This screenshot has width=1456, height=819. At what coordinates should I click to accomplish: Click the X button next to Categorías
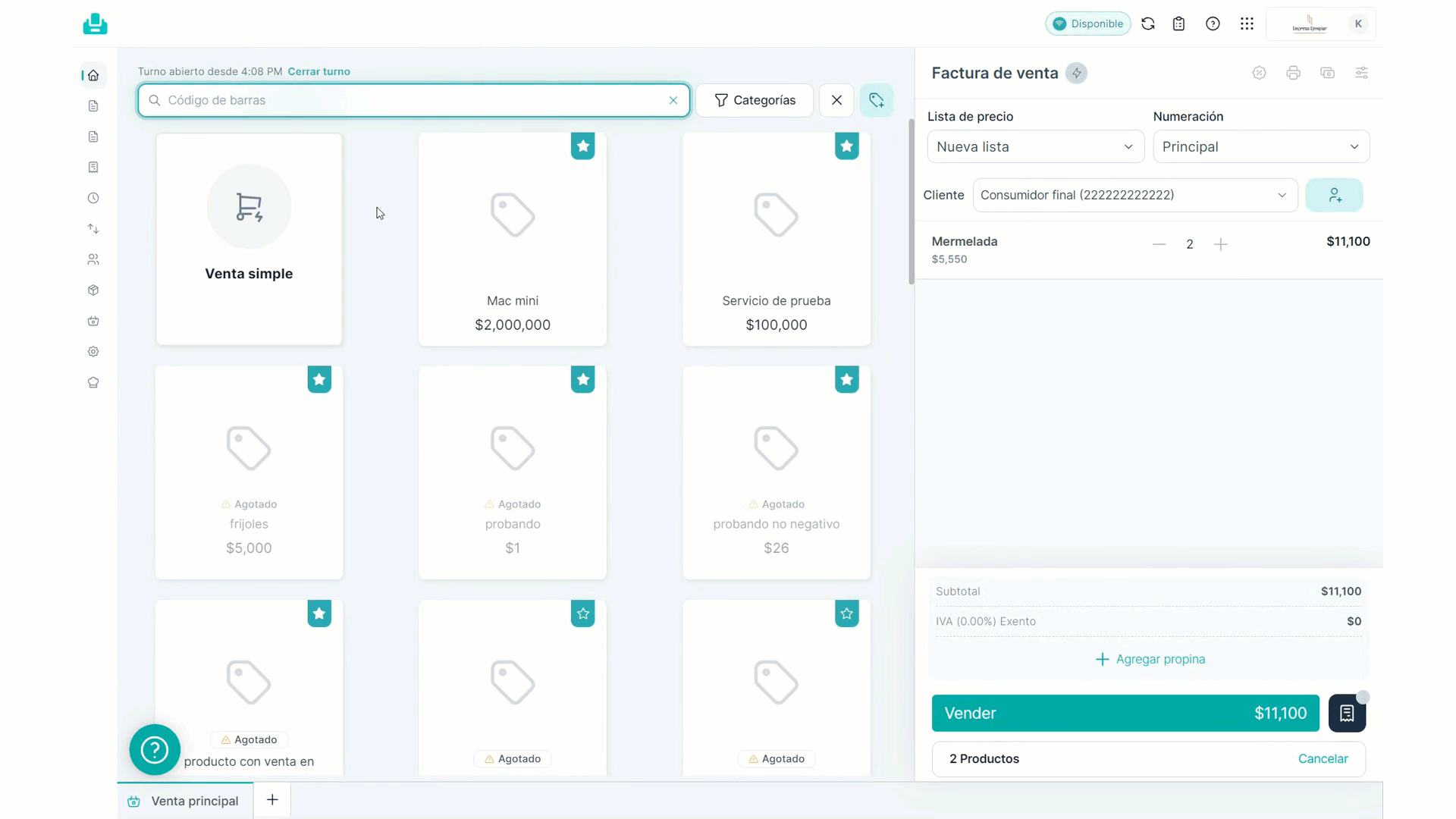pyautogui.click(x=836, y=100)
